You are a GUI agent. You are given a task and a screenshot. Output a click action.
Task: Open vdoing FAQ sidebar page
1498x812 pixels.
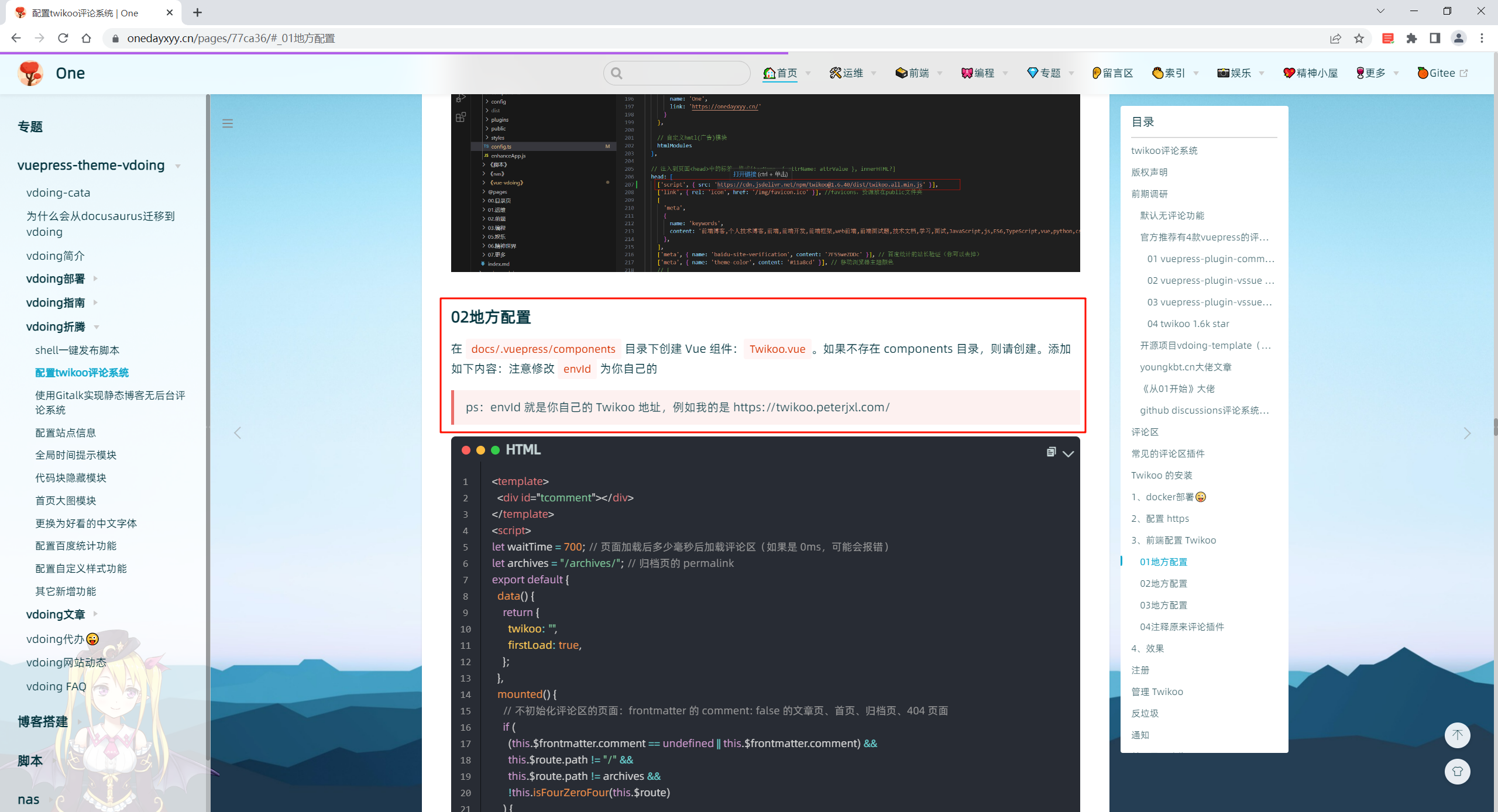coord(56,686)
